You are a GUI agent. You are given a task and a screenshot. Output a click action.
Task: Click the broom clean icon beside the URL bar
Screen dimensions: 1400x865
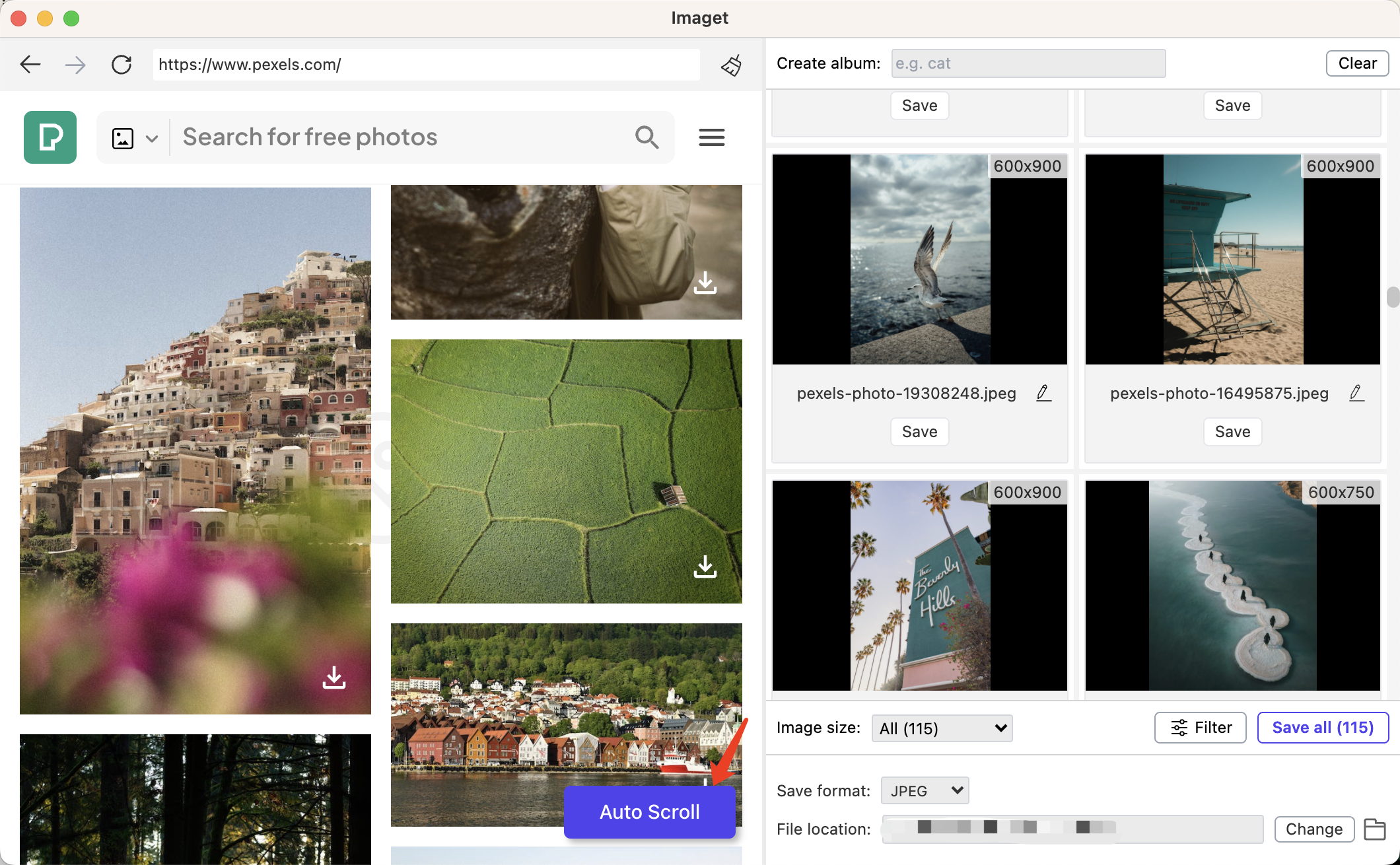(731, 65)
